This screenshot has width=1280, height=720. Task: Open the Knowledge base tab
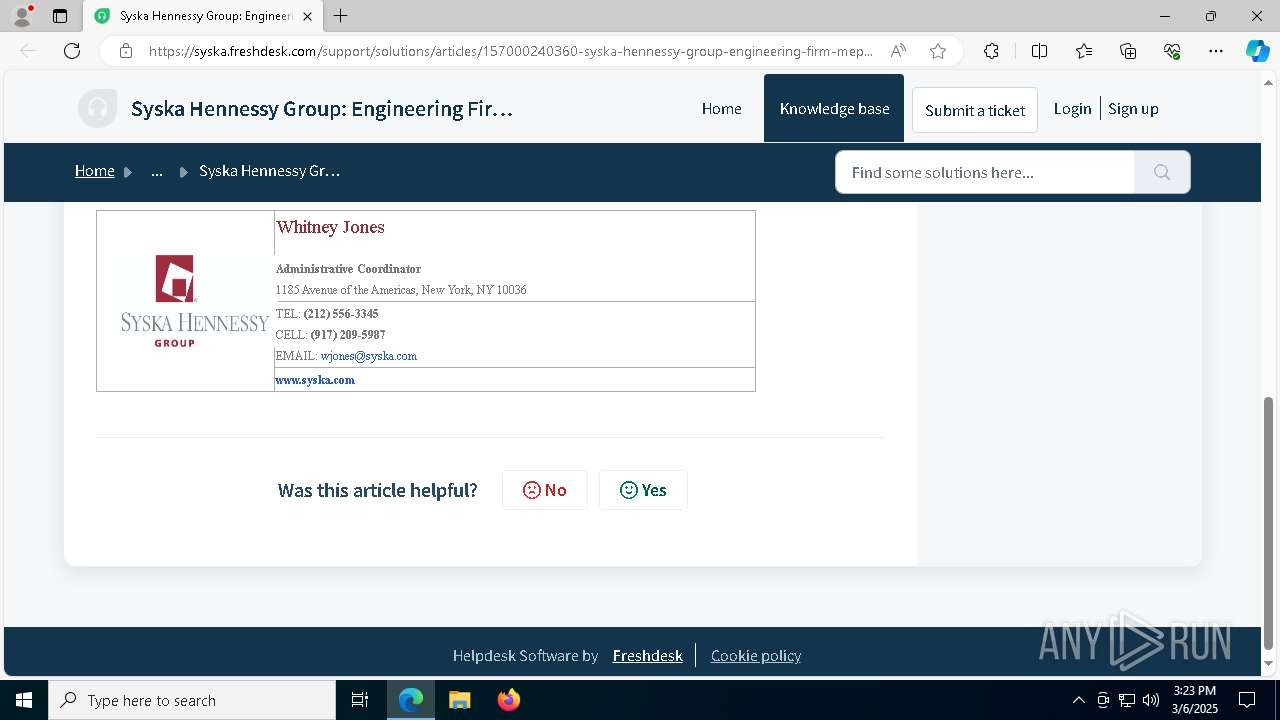point(834,108)
